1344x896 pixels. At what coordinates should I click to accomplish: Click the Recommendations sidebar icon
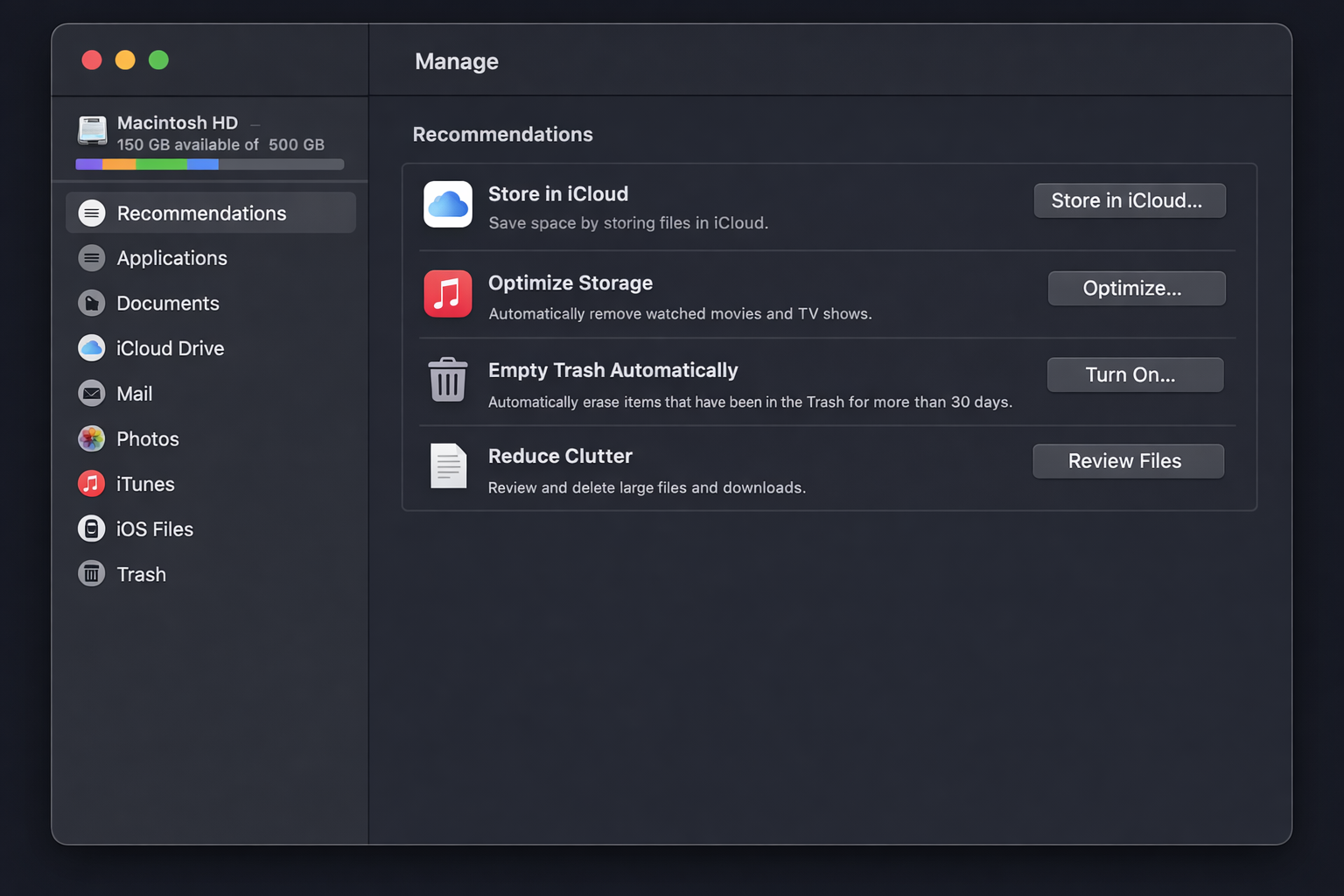92,213
